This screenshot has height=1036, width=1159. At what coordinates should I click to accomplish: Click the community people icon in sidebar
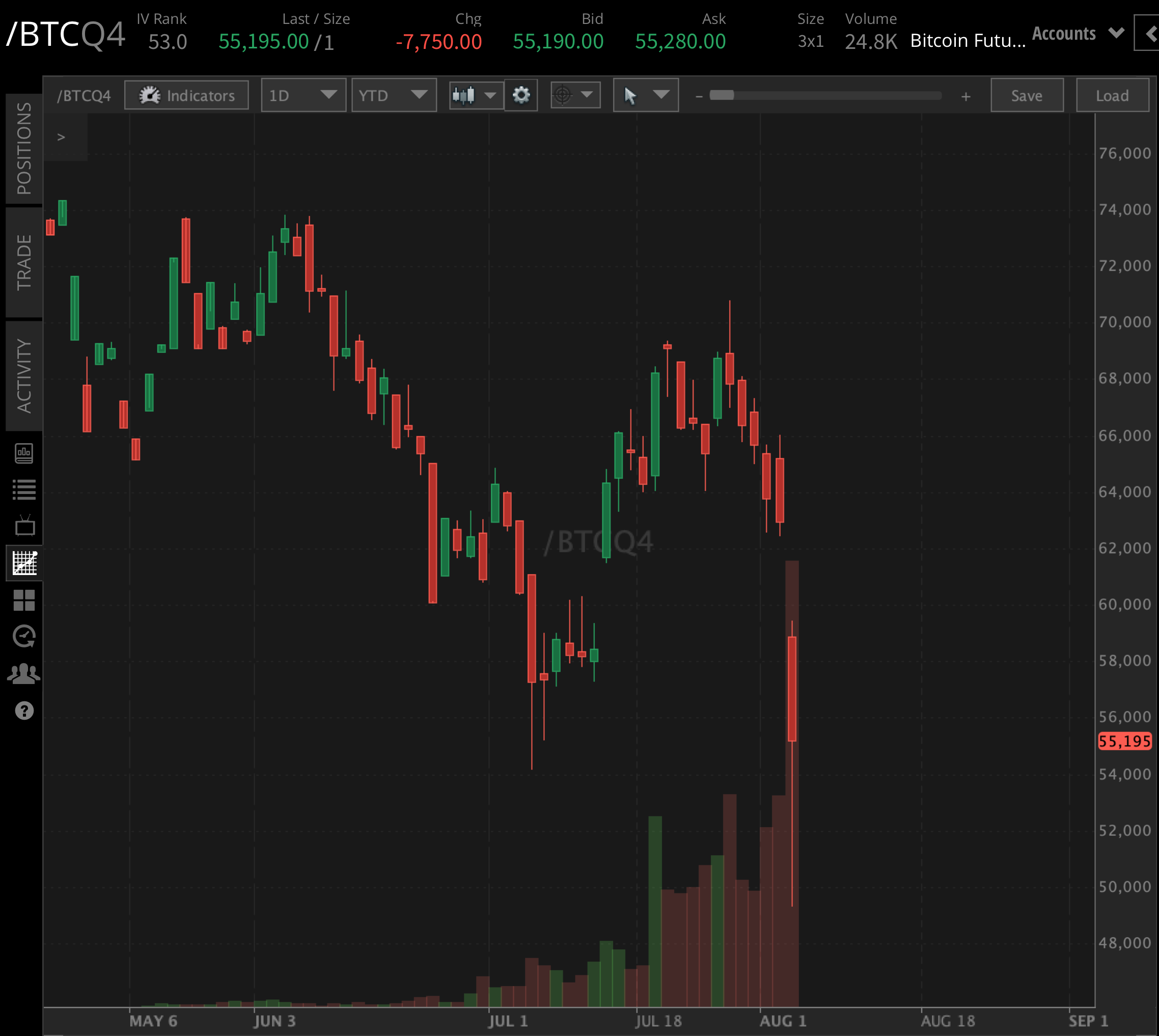tap(24, 673)
